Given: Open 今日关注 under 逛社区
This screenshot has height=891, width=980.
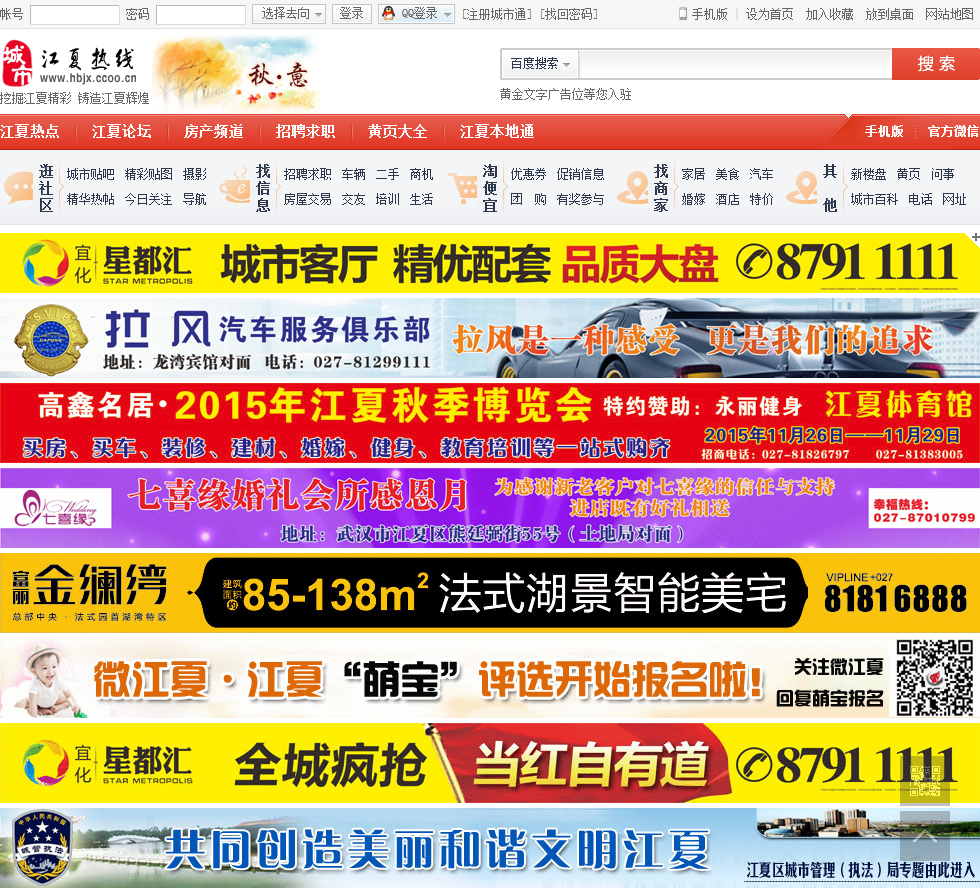Looking at the screenshot, I should point(148,199).
